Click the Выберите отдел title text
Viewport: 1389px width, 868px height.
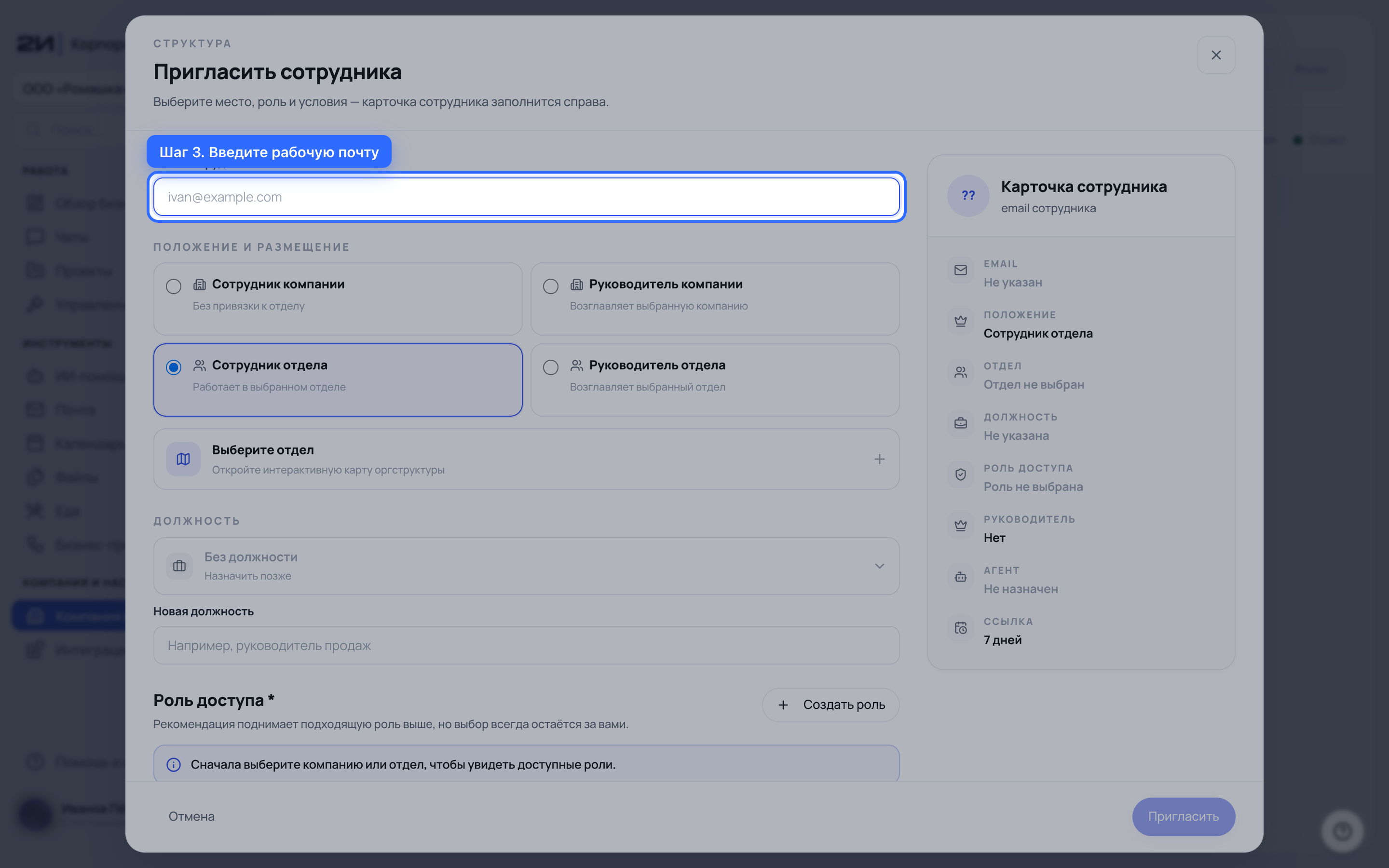[263, 449]
